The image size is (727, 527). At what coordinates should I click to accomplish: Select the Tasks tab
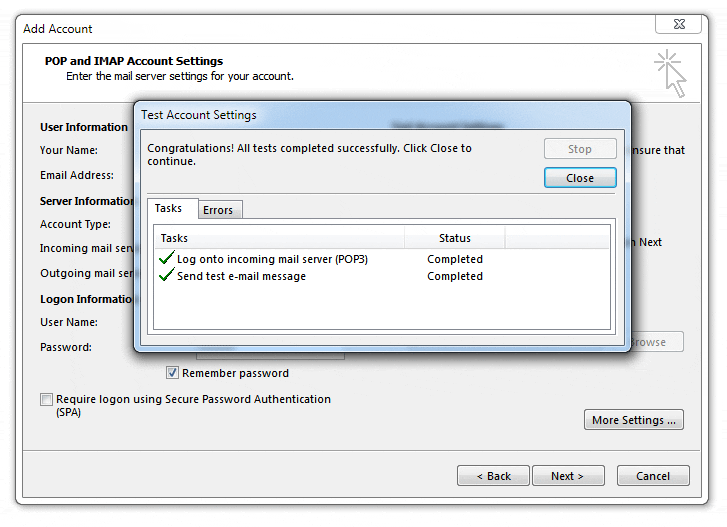point(169,208)
